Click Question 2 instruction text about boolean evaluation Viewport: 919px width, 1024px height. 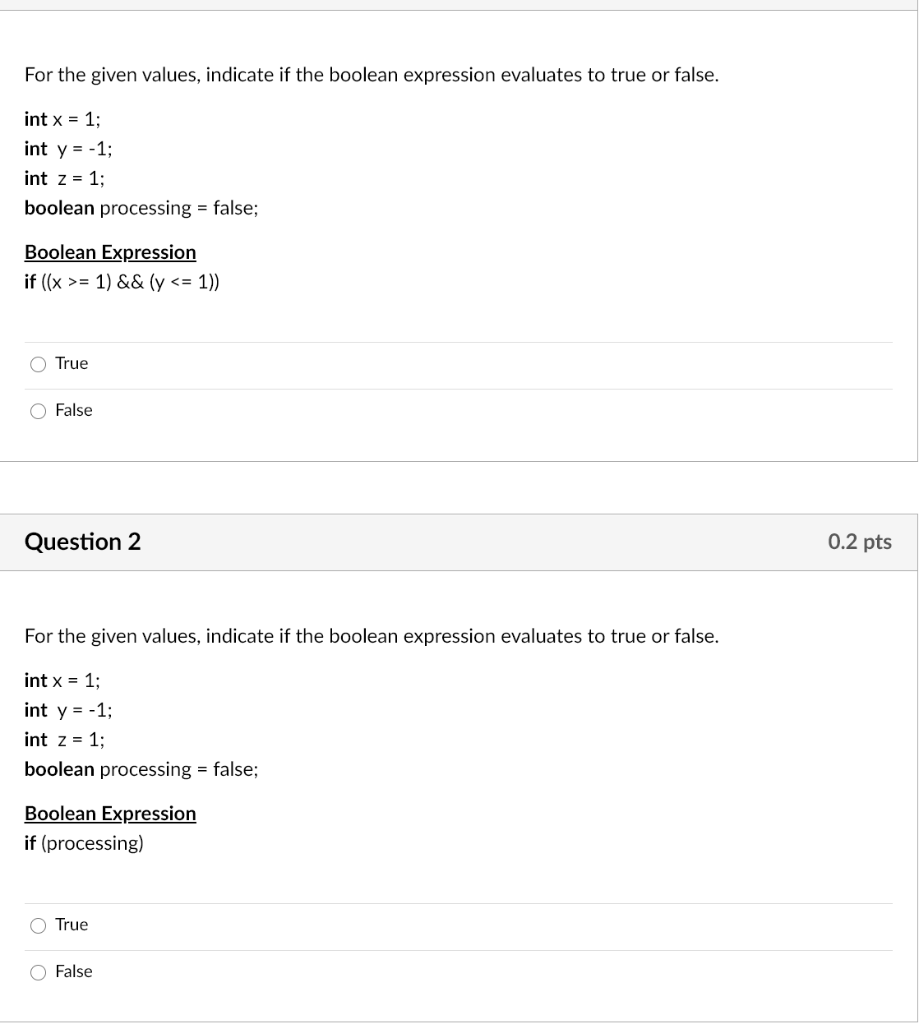click(370, 636)
